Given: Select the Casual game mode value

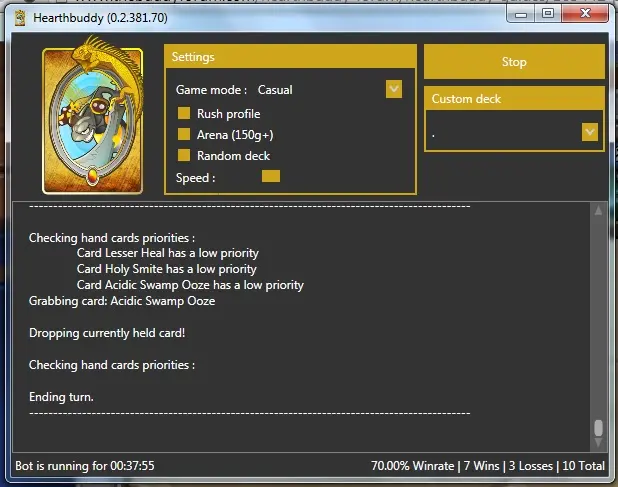Looking at the screenshot, I should [x=275, y=90].
